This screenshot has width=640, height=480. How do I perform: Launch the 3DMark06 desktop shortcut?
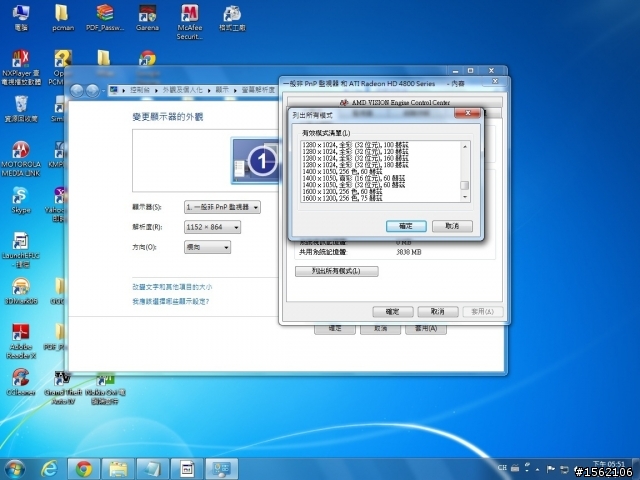[20, 291]
